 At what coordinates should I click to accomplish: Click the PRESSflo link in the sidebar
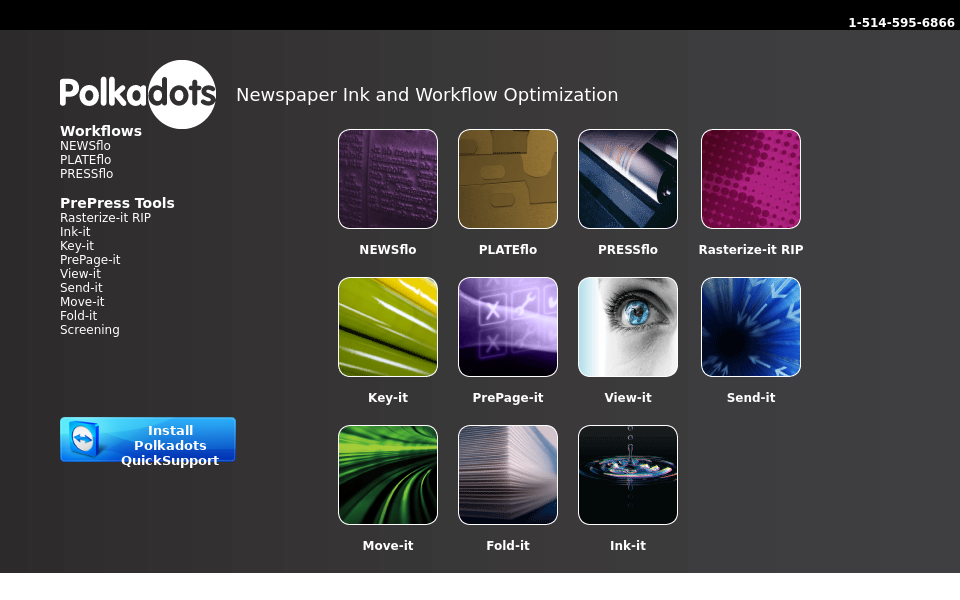coord(86,174)
